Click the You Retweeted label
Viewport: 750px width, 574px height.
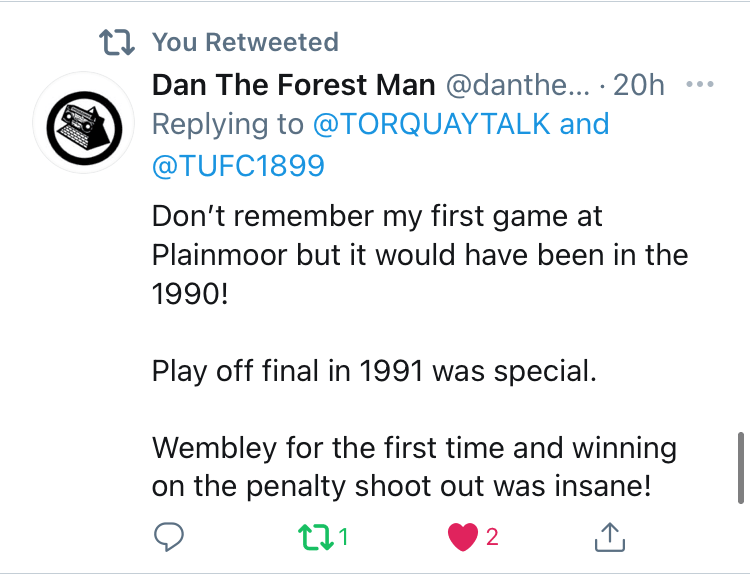(x=245, y=42)
